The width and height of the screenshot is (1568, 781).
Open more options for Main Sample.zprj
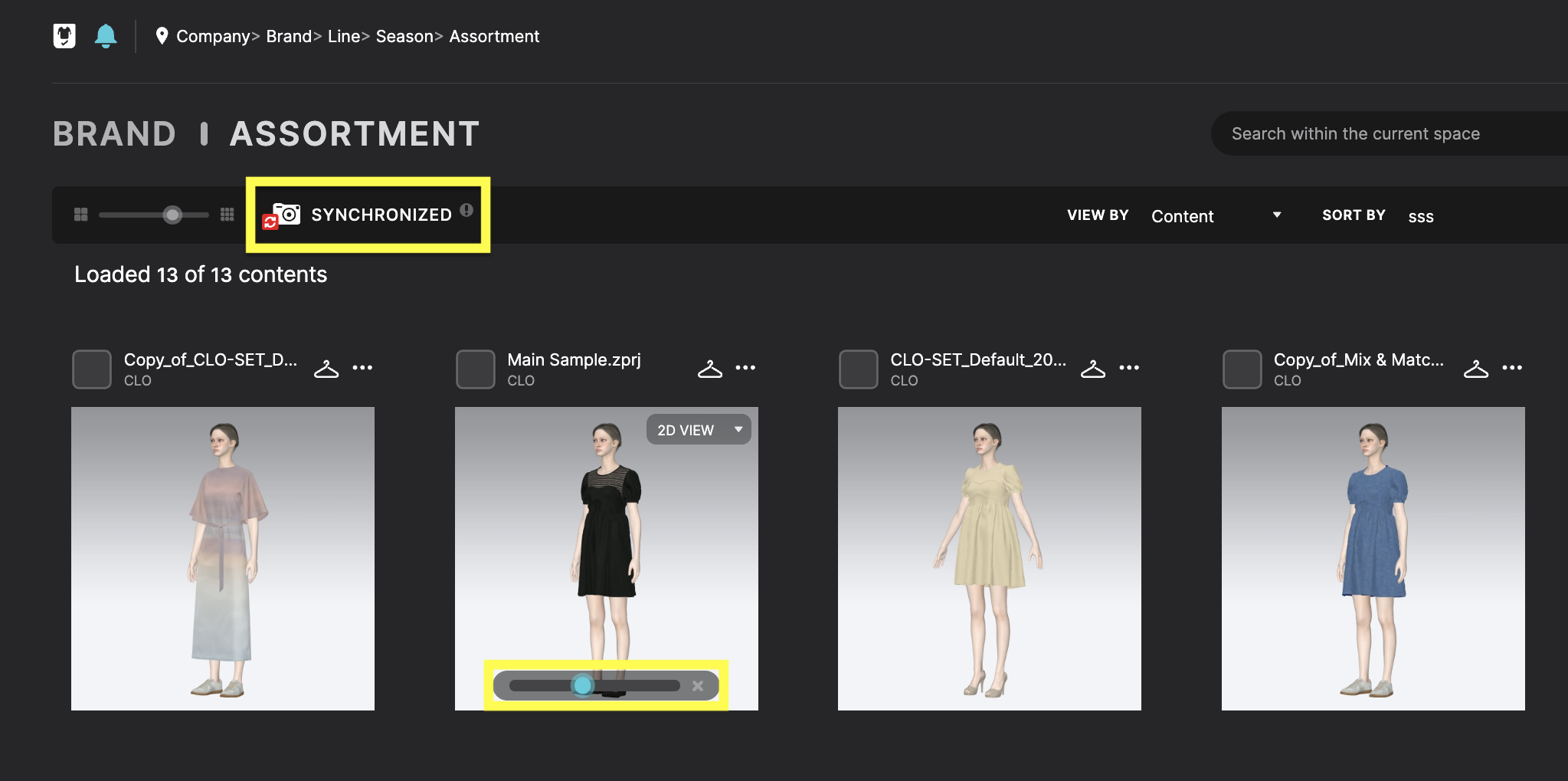pyautogui.click(x=745, y=368)
